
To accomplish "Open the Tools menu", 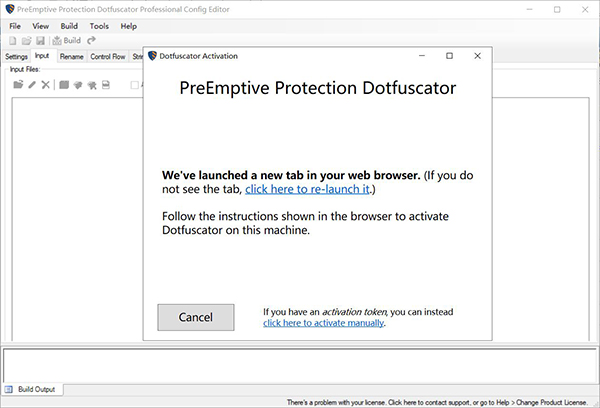I will pos(99,26).
